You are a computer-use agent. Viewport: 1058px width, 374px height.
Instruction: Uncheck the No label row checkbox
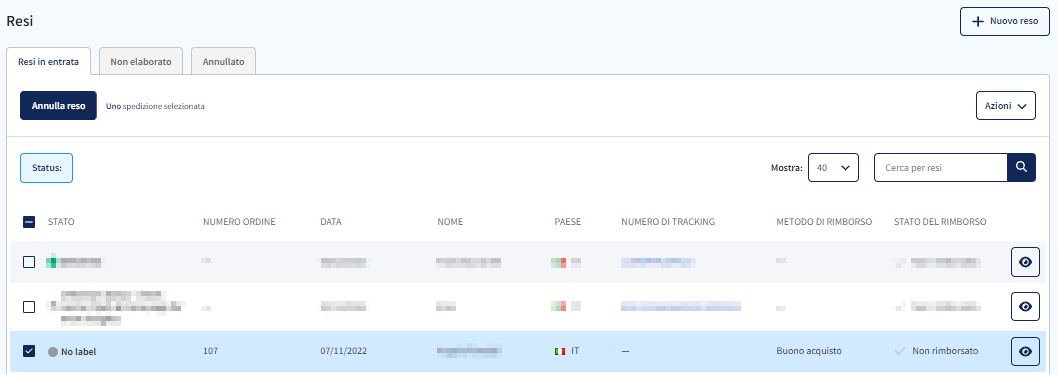pos(29,351)
